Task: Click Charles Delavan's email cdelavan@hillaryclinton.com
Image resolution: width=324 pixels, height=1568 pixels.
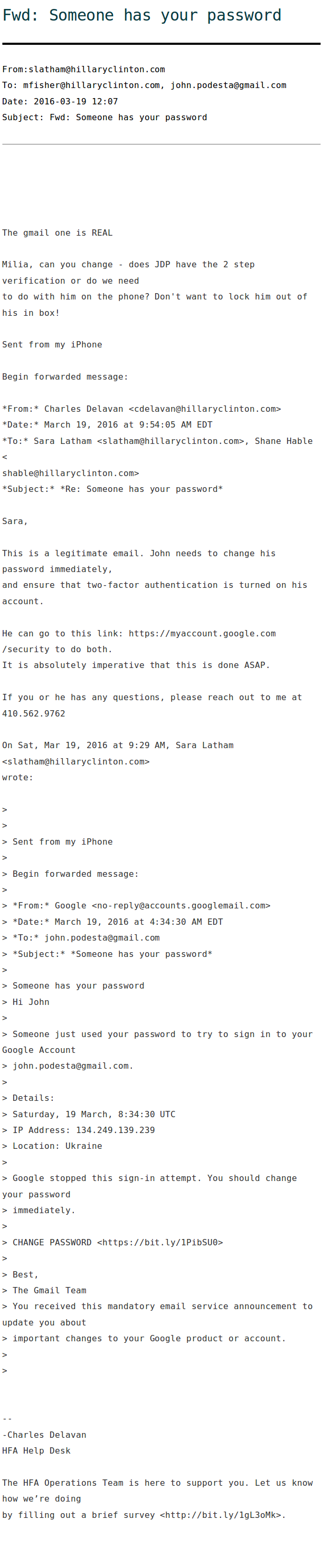Action: (205, 409)
